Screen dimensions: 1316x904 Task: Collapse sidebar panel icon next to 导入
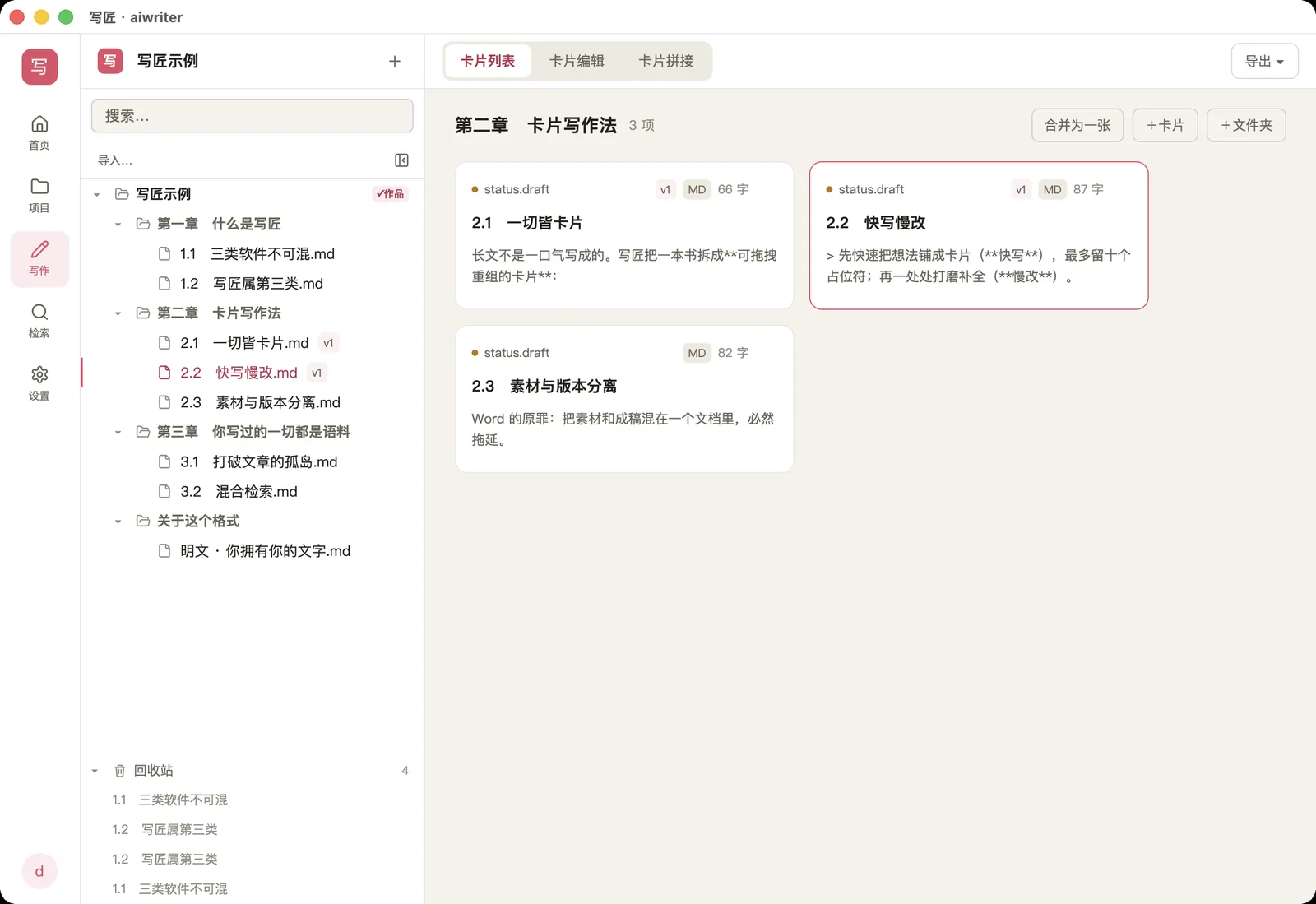(x=401, y=160)
